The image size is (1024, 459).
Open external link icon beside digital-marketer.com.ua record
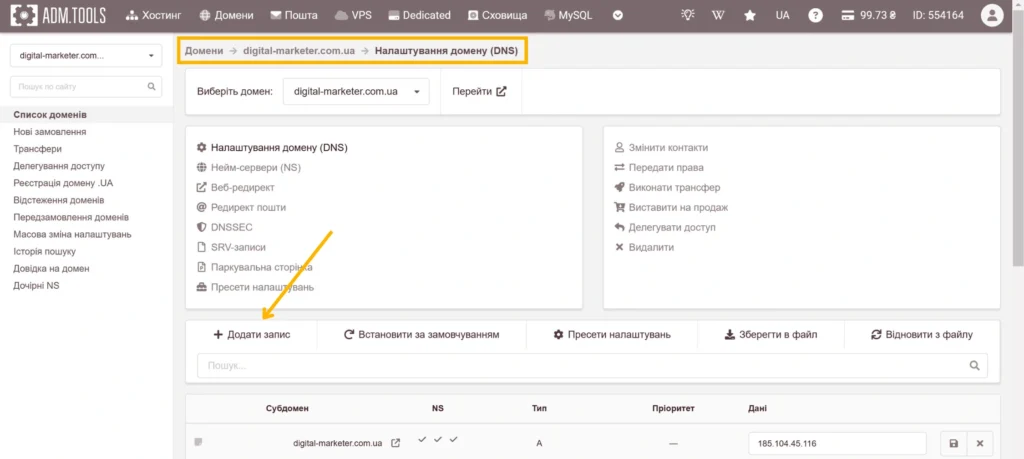[395, 443]
